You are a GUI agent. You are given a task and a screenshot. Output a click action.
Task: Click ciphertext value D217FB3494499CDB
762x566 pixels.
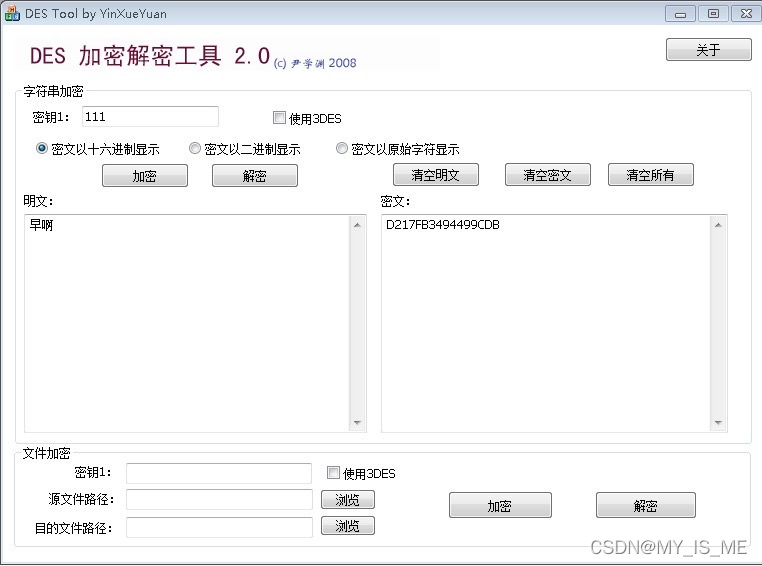coord(443,225)
